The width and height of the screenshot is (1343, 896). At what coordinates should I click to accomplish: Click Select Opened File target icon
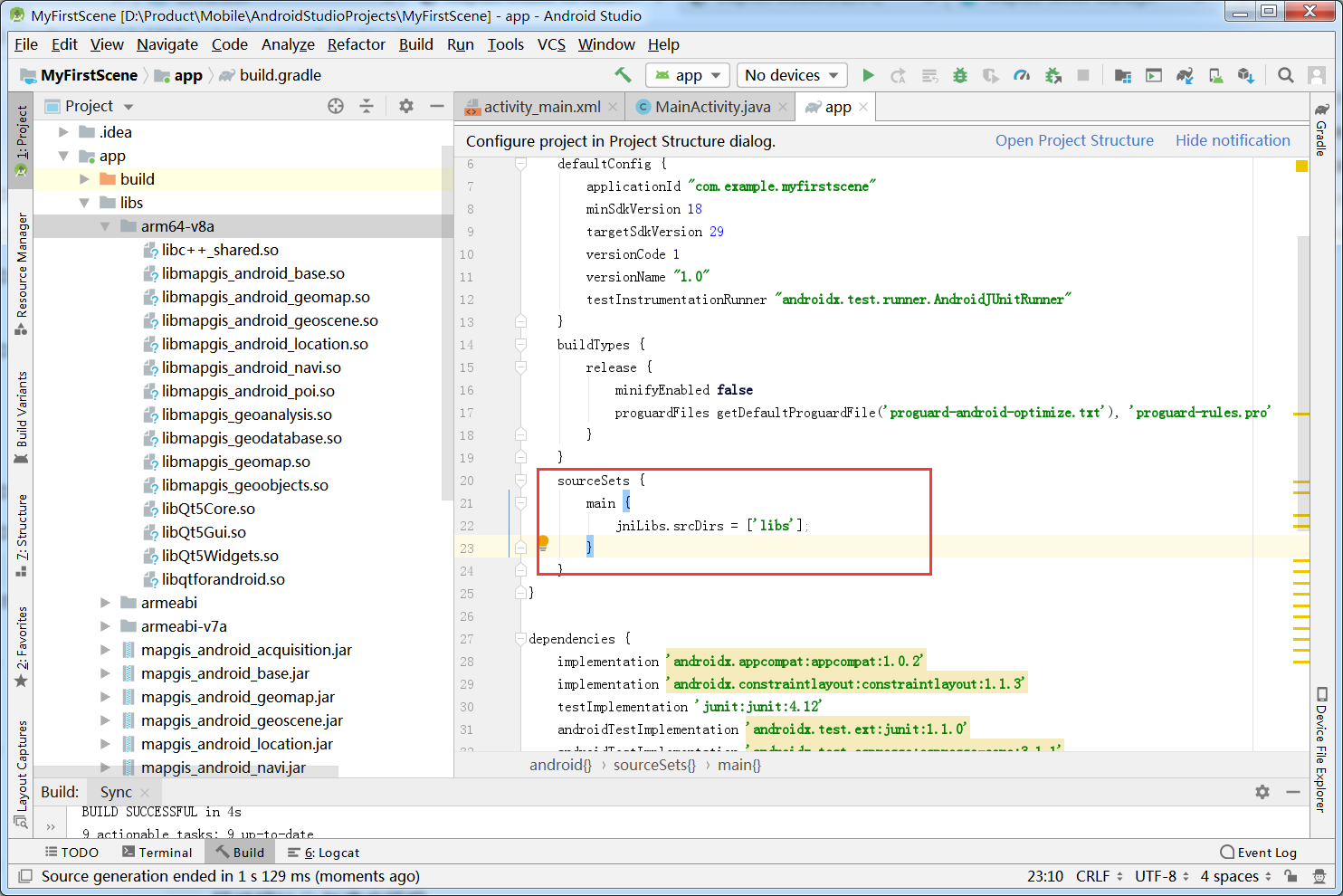tap(336, 106)
